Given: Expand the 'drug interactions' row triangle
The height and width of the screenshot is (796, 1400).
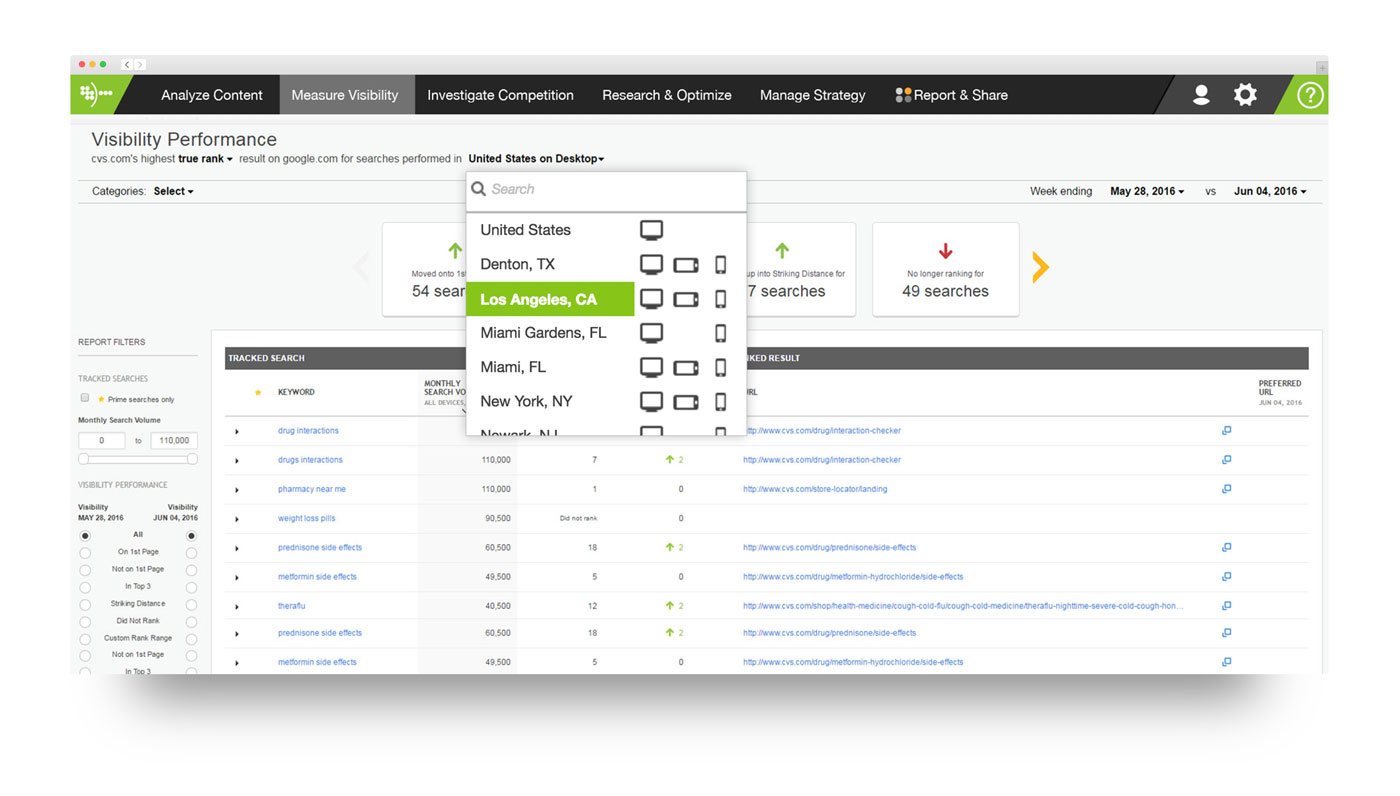Looking at the screenshot, I should [x=237, y=432].
